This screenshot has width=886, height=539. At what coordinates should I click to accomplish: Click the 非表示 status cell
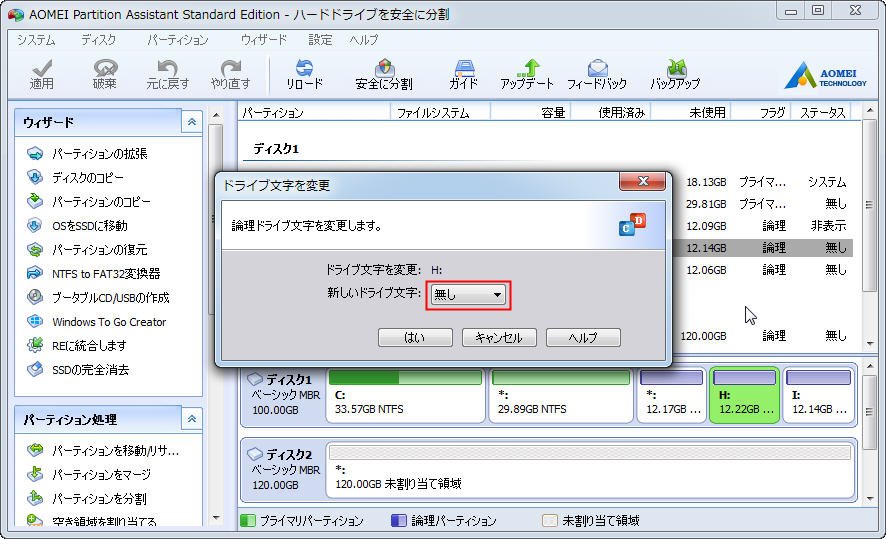(828, 225)
